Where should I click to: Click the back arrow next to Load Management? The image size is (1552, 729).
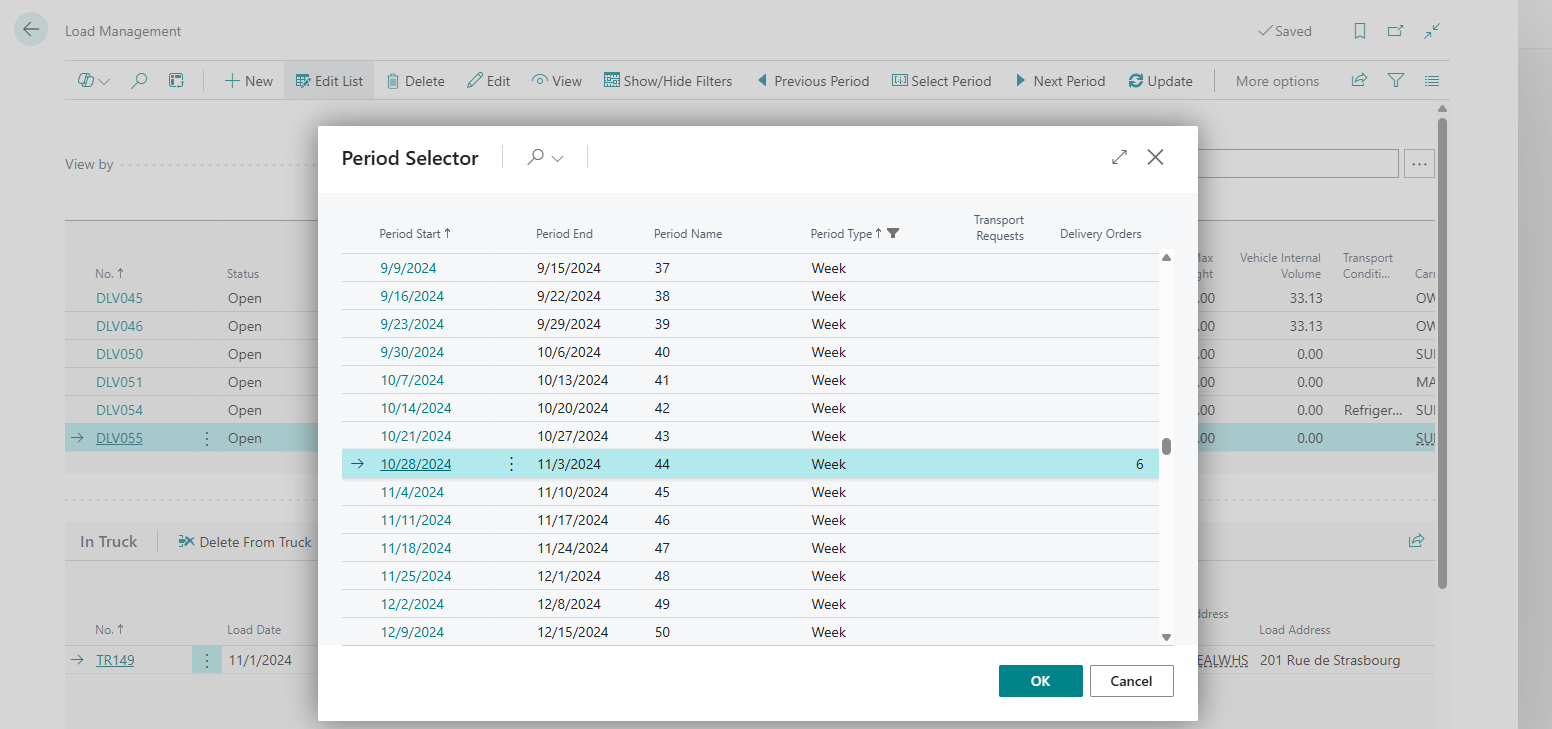click(31, 30)
